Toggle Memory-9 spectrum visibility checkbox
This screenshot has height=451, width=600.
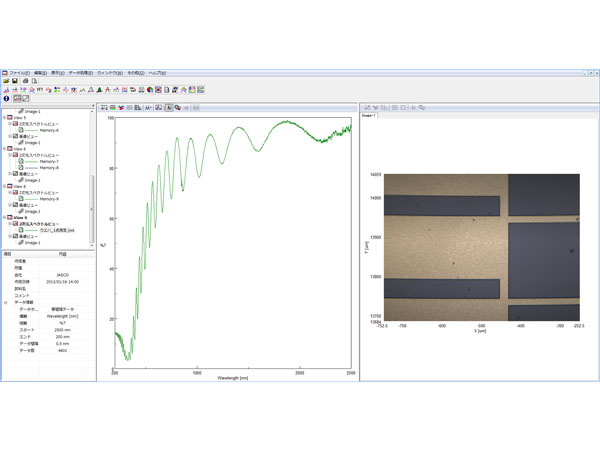pos(21,199)
